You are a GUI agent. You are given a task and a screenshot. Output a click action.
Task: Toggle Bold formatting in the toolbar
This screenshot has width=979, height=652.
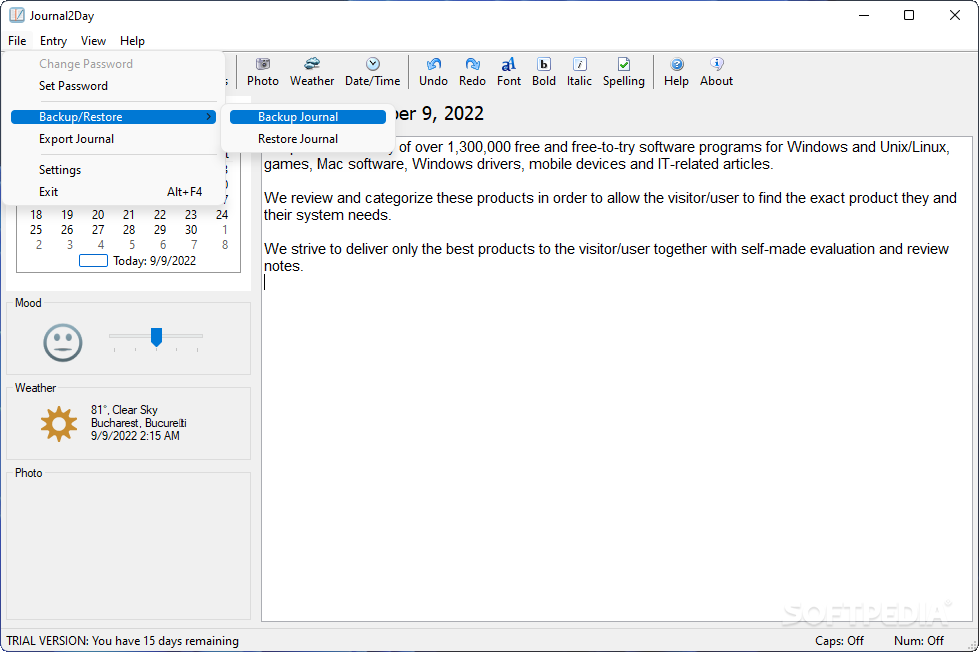(544, 72)
